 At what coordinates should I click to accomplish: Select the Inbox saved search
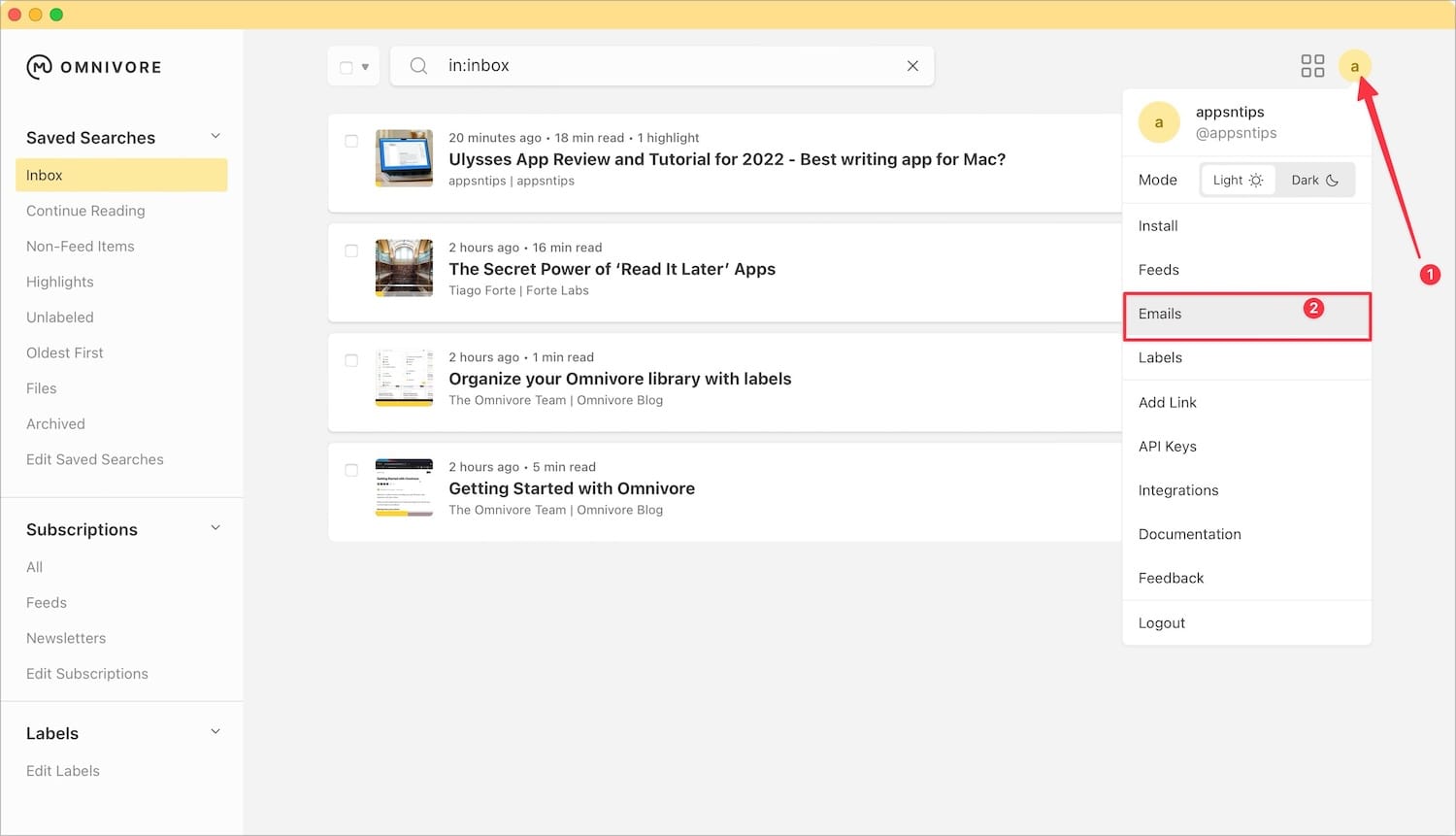click(x=121, y=175)
